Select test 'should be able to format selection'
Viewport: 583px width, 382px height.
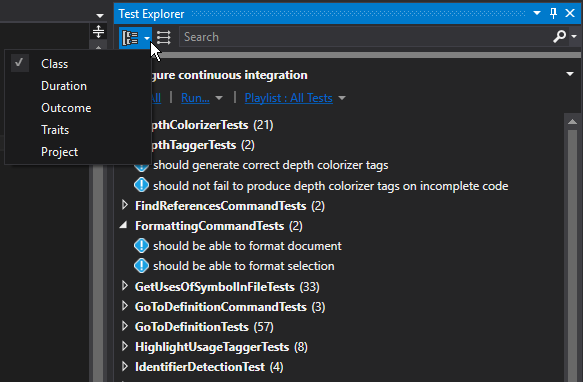tap(244, 266)
